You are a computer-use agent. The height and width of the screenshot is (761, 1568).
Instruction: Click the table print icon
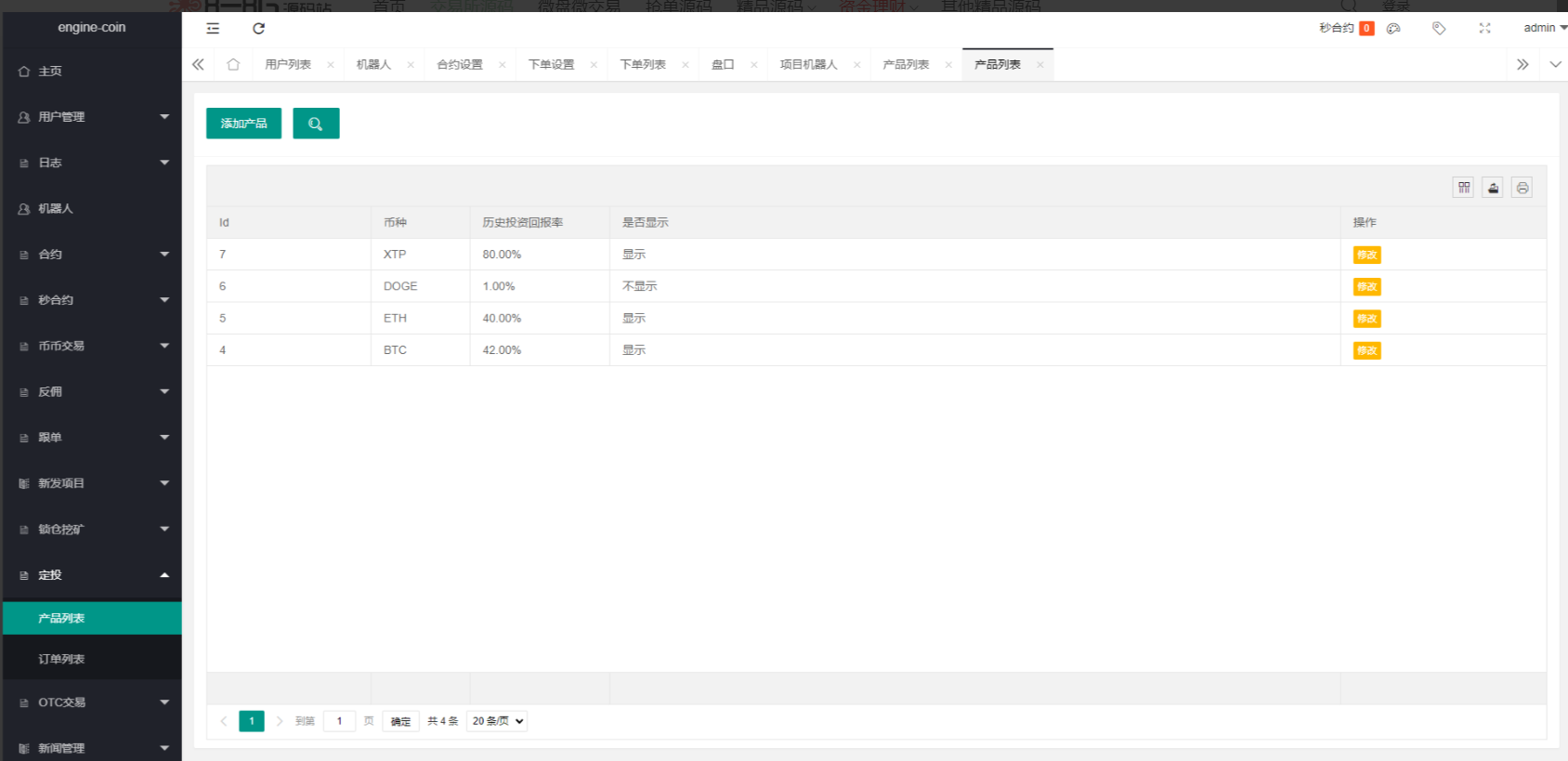[x=1522, y=188]
